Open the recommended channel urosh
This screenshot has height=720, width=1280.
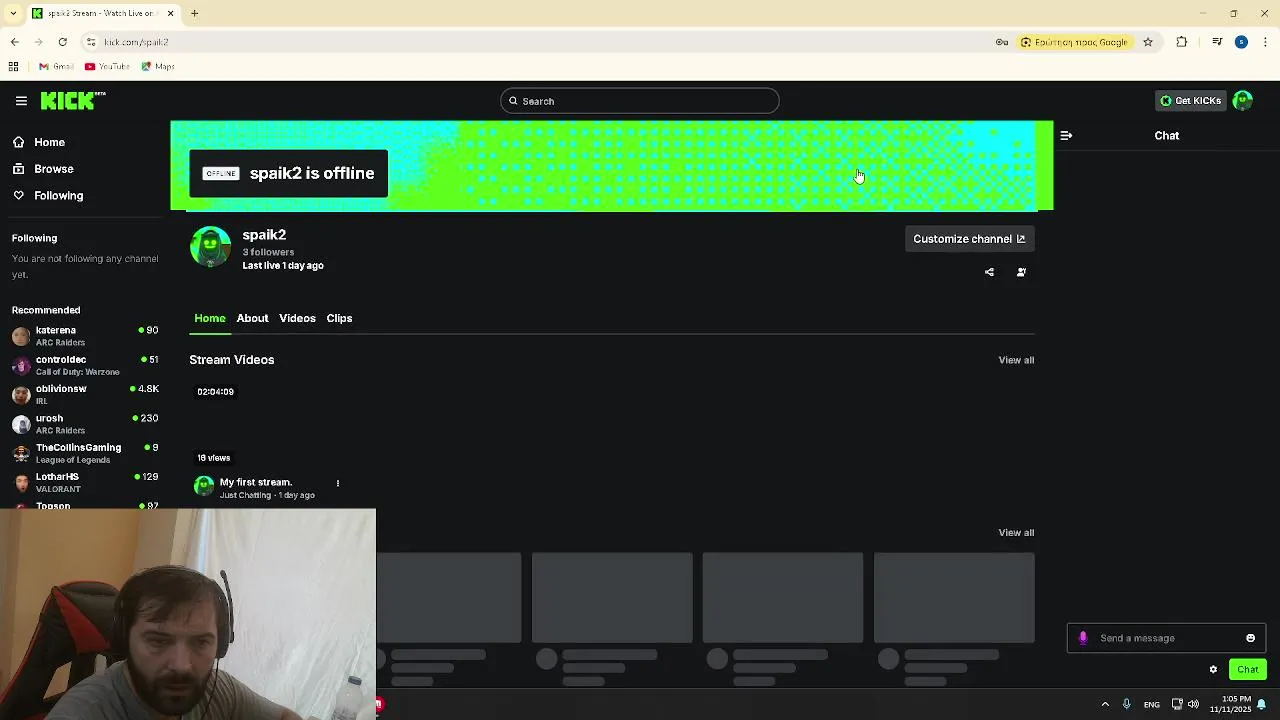pyautogui.click(x=85, y=424)
